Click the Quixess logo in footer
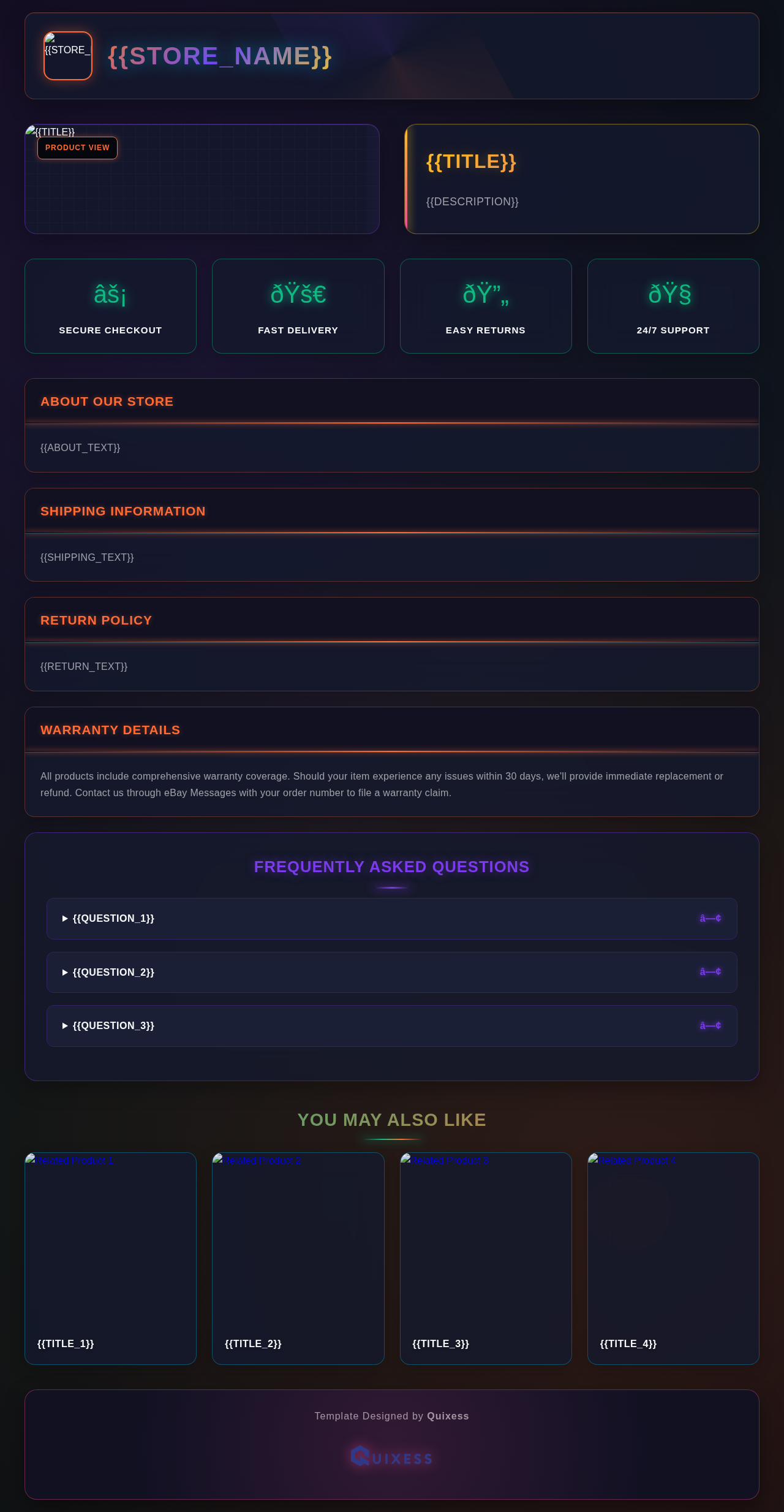 click(x=392, y=1457)
